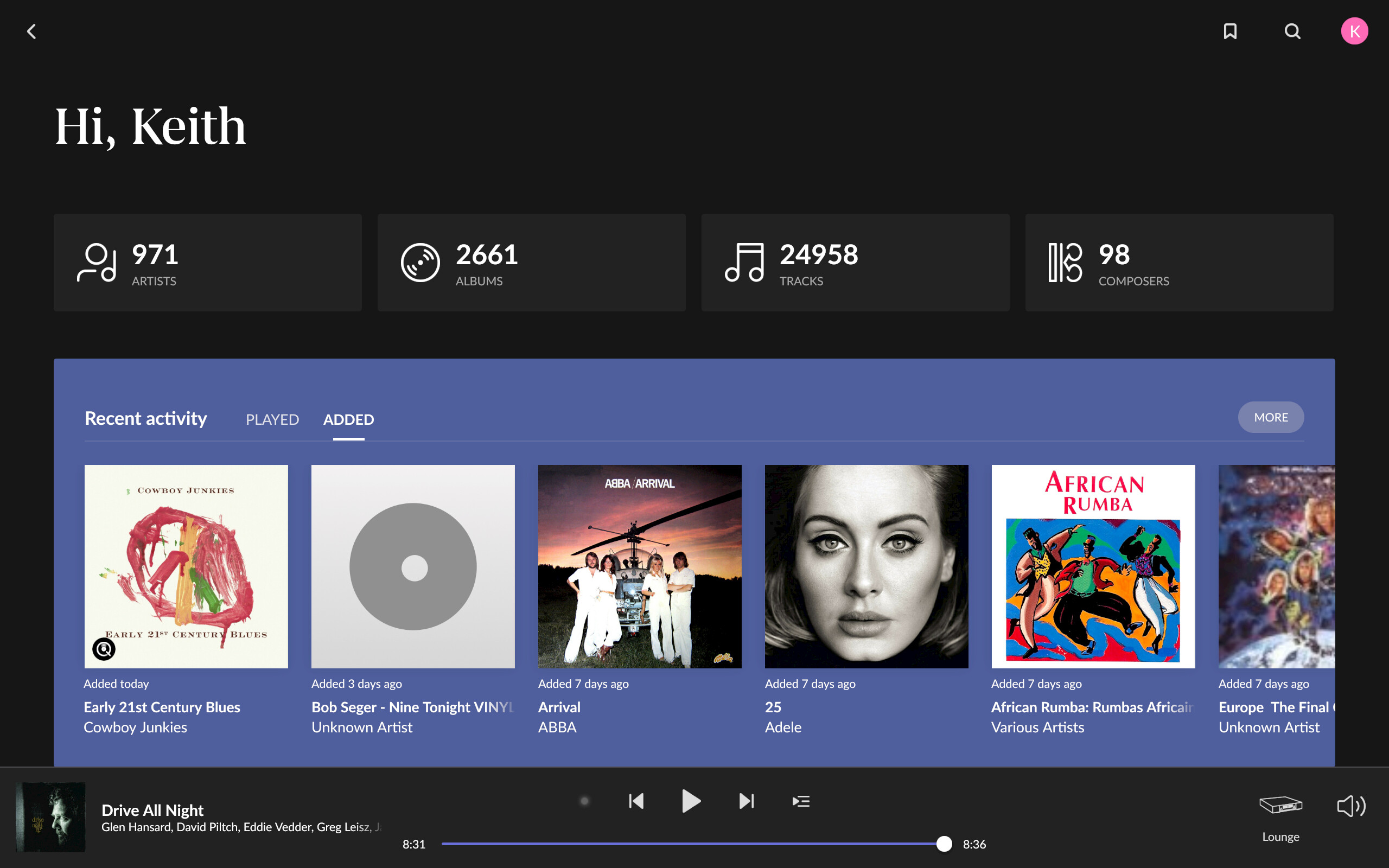Click the ABBA artist link
Viewport: 1389px width, 868px height.
557,727
